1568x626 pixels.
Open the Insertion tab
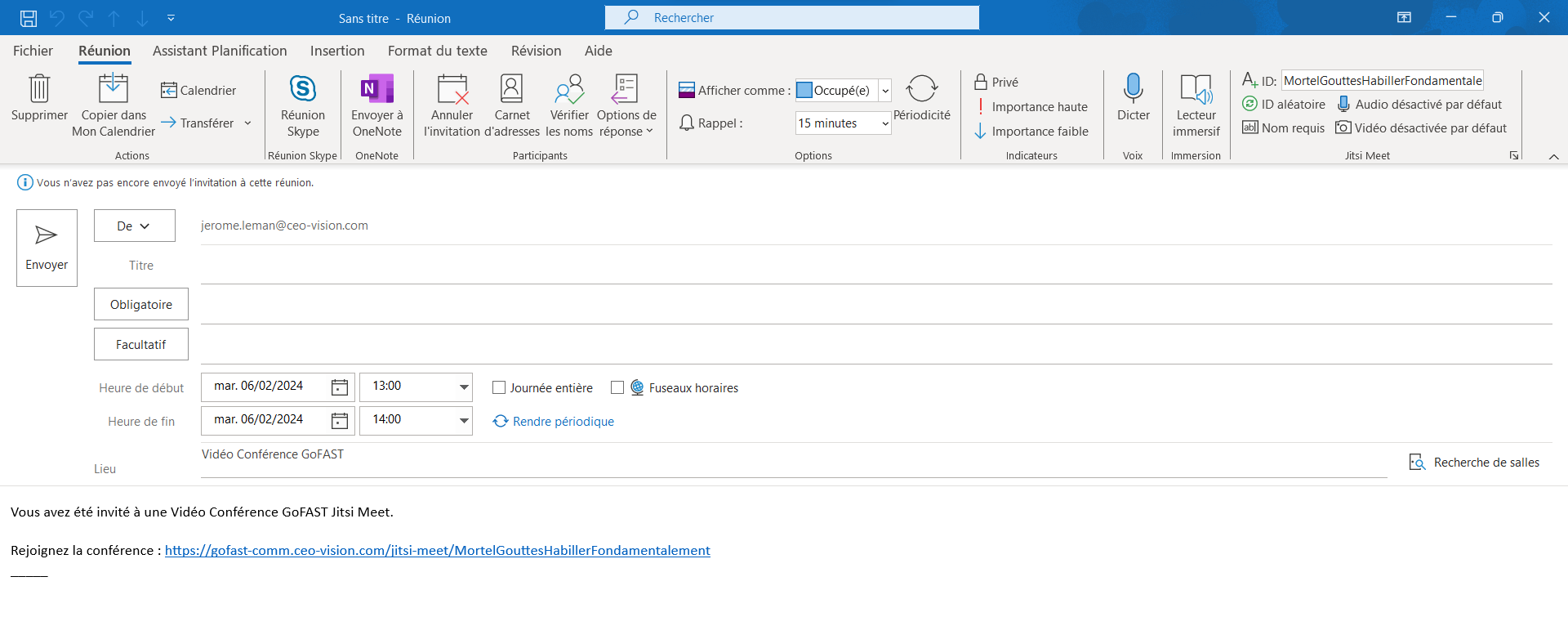tap(337, 51)
